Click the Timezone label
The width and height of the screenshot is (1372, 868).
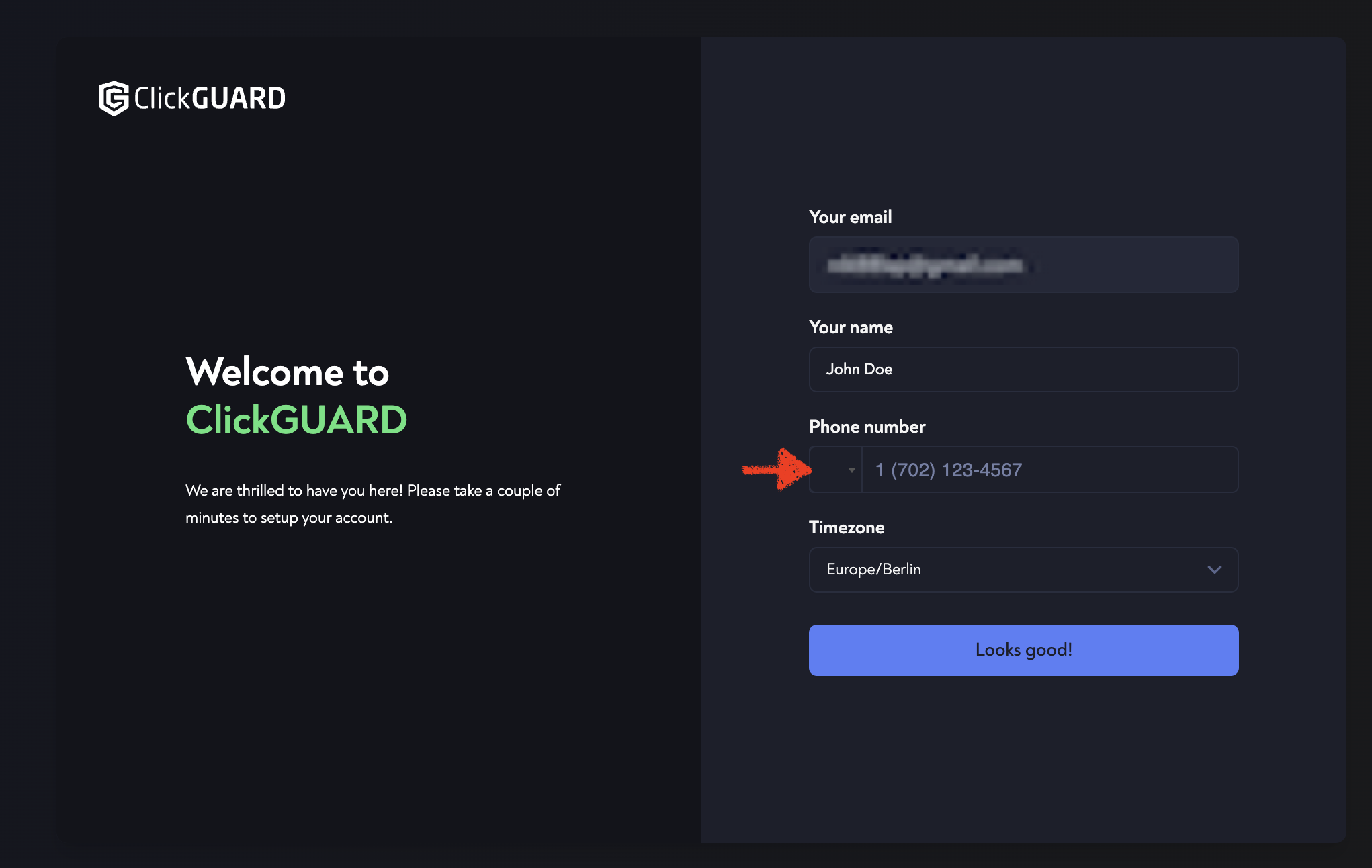point(847,527)
